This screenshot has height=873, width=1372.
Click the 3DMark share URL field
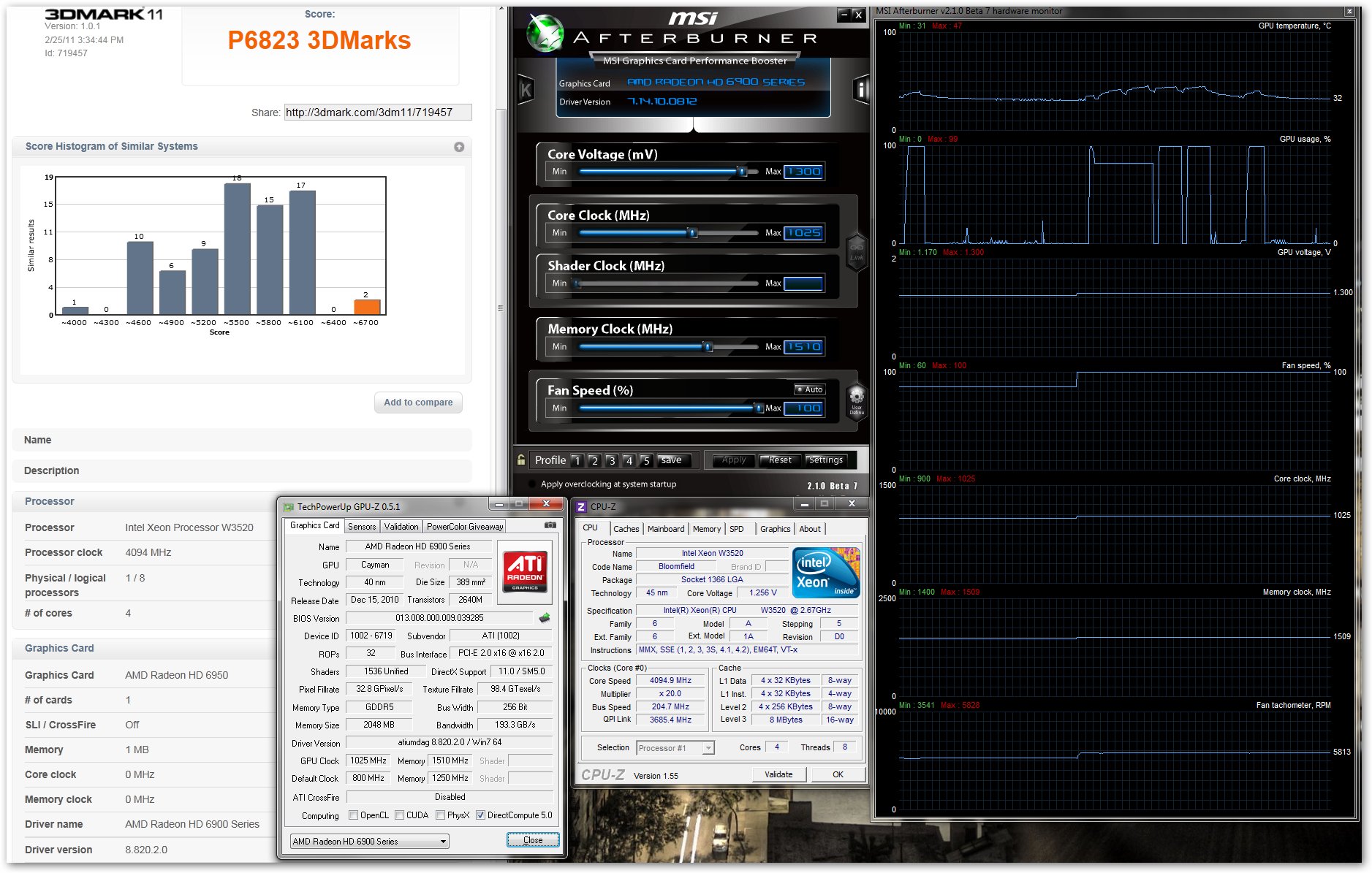point(378,113)
